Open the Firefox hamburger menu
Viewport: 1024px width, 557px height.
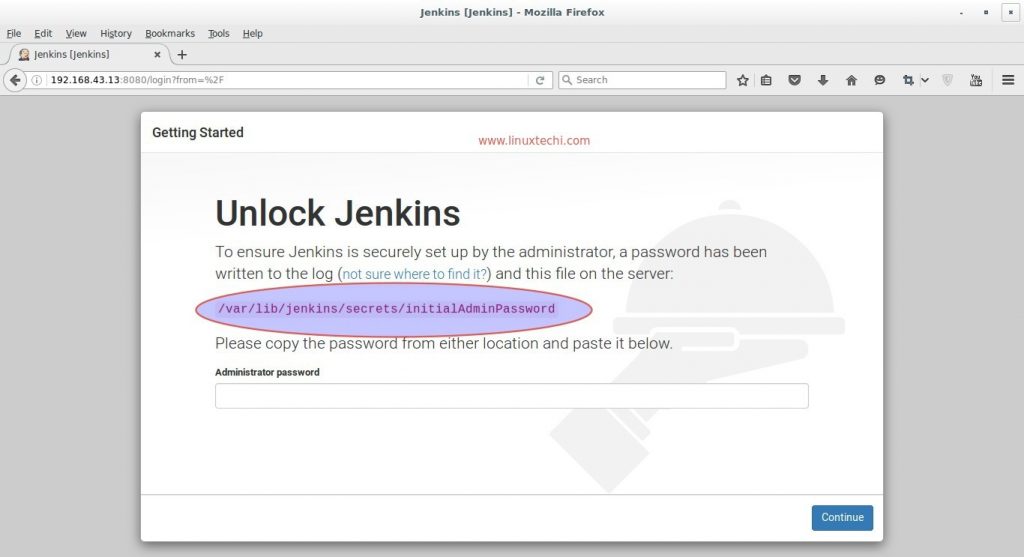pyautogui.click(x=1008, y=80)
